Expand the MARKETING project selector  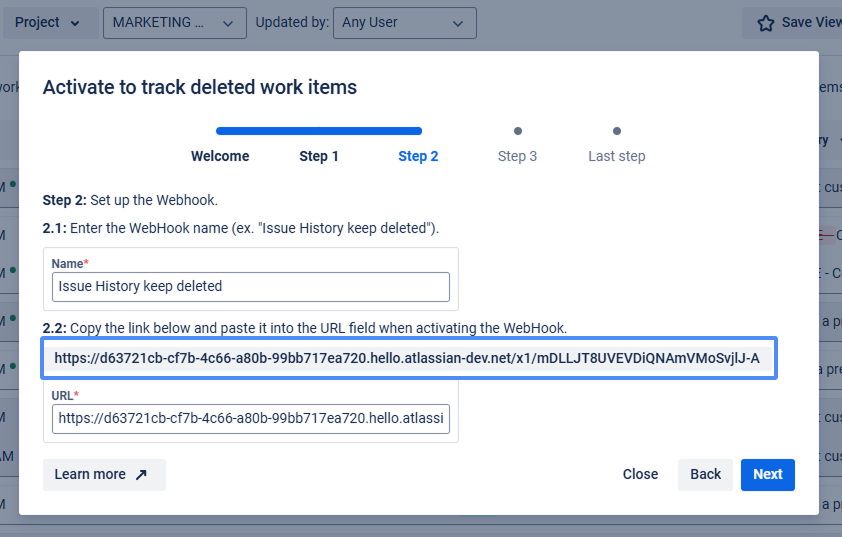(175, 23)
